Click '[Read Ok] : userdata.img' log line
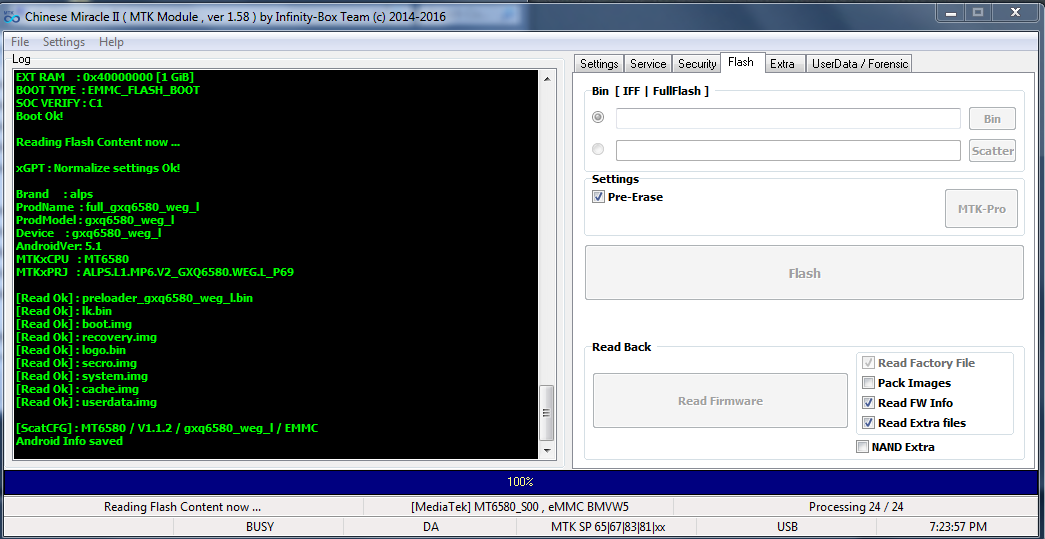The height and width of the screenshot is (539, 1045). (87, 402)
